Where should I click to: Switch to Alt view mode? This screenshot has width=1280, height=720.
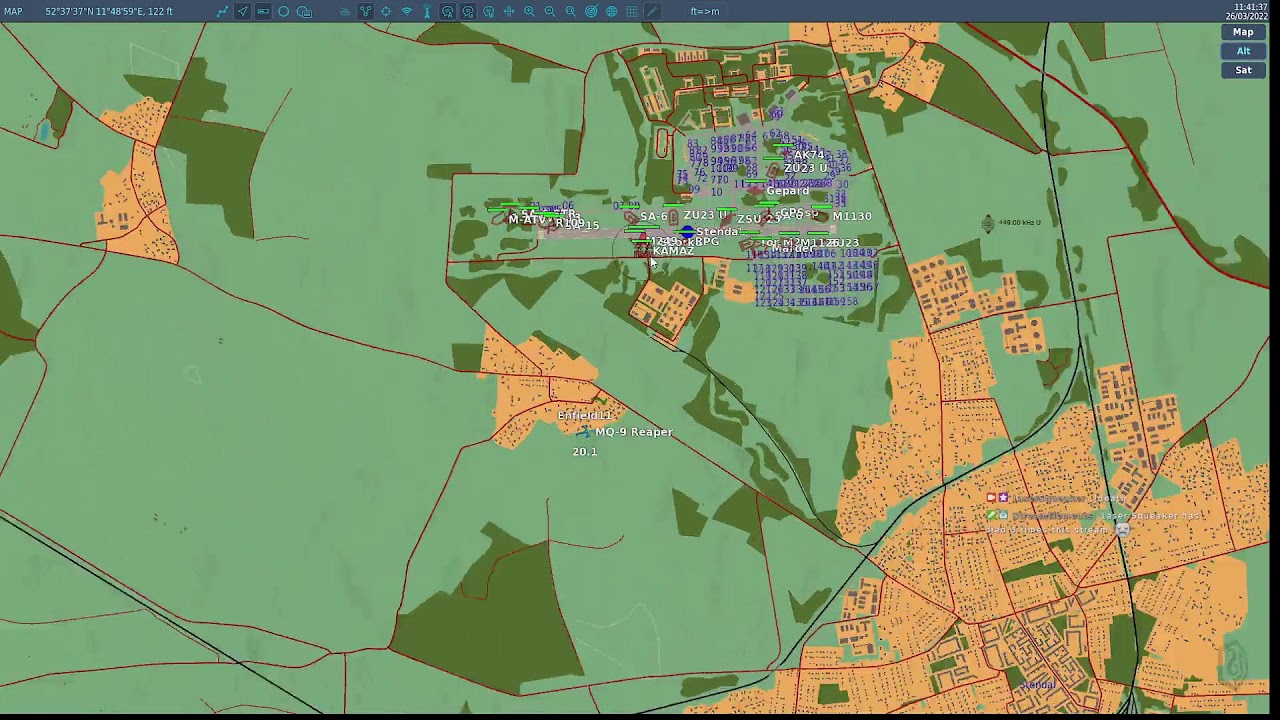[1243, 51]
